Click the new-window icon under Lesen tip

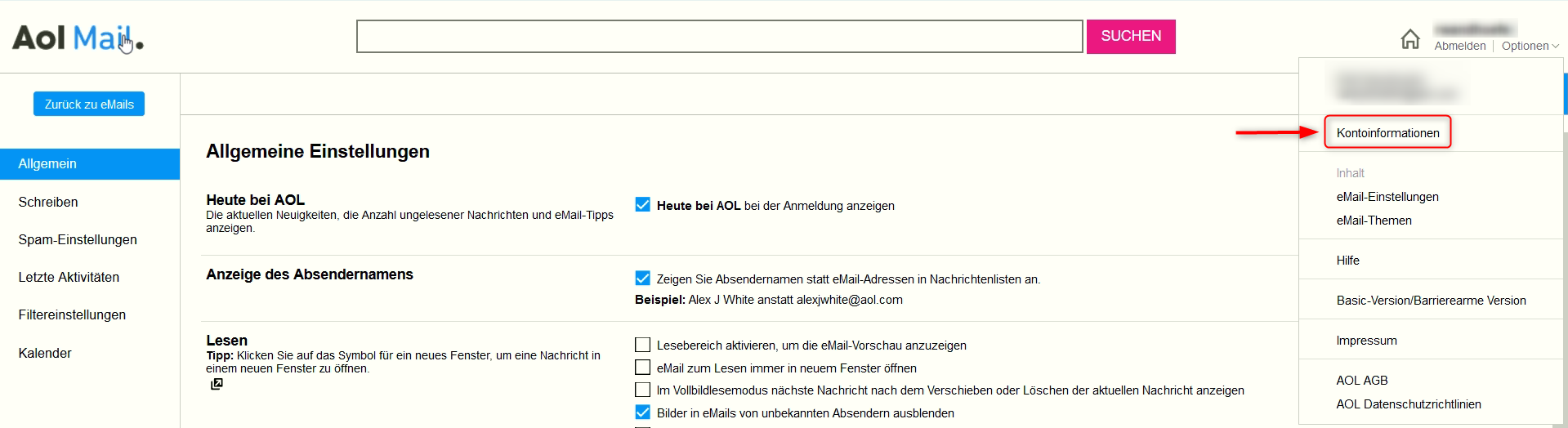pyautogui.click(x=217, y=384)
